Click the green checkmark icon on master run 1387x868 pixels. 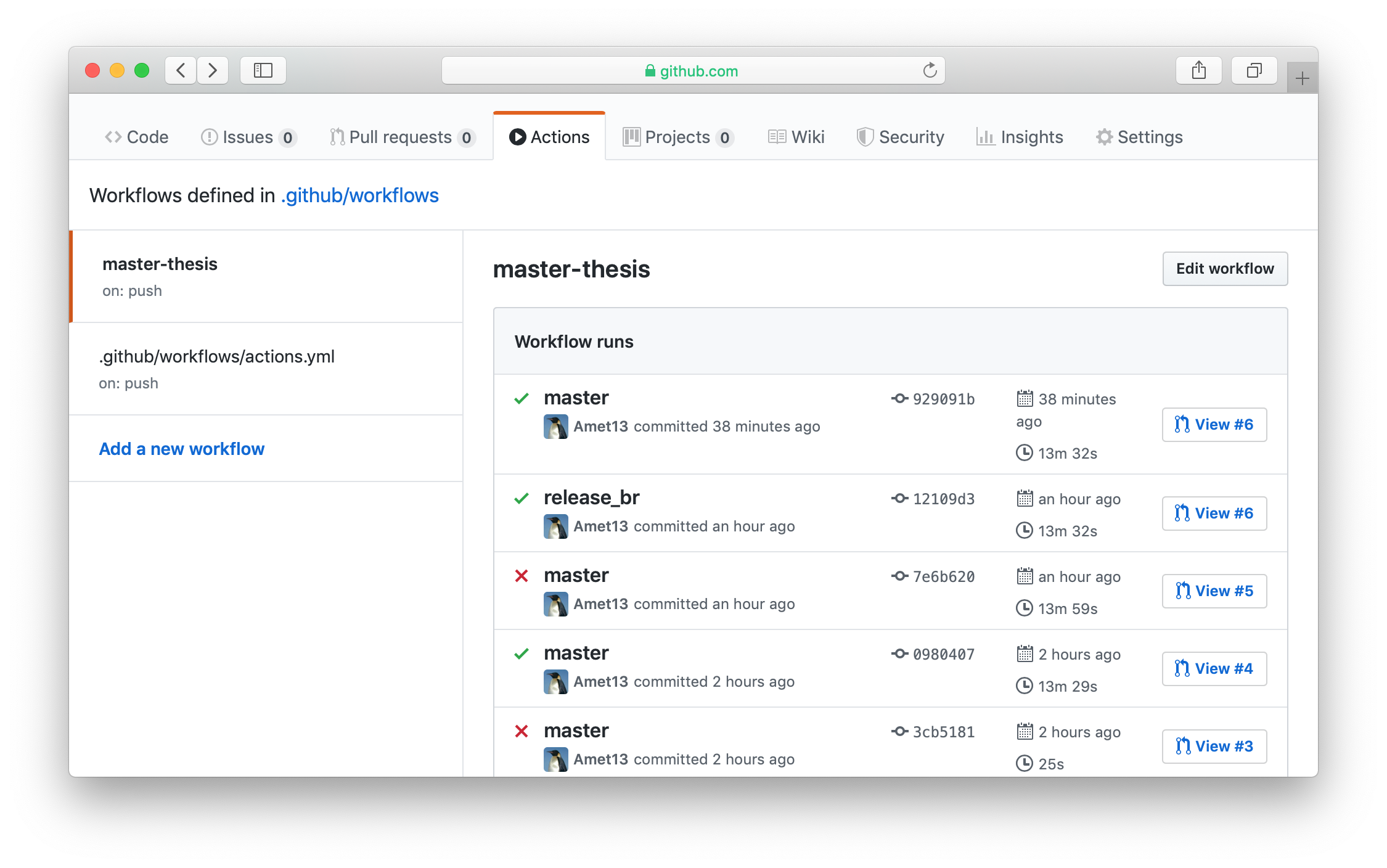pos(522,396)
